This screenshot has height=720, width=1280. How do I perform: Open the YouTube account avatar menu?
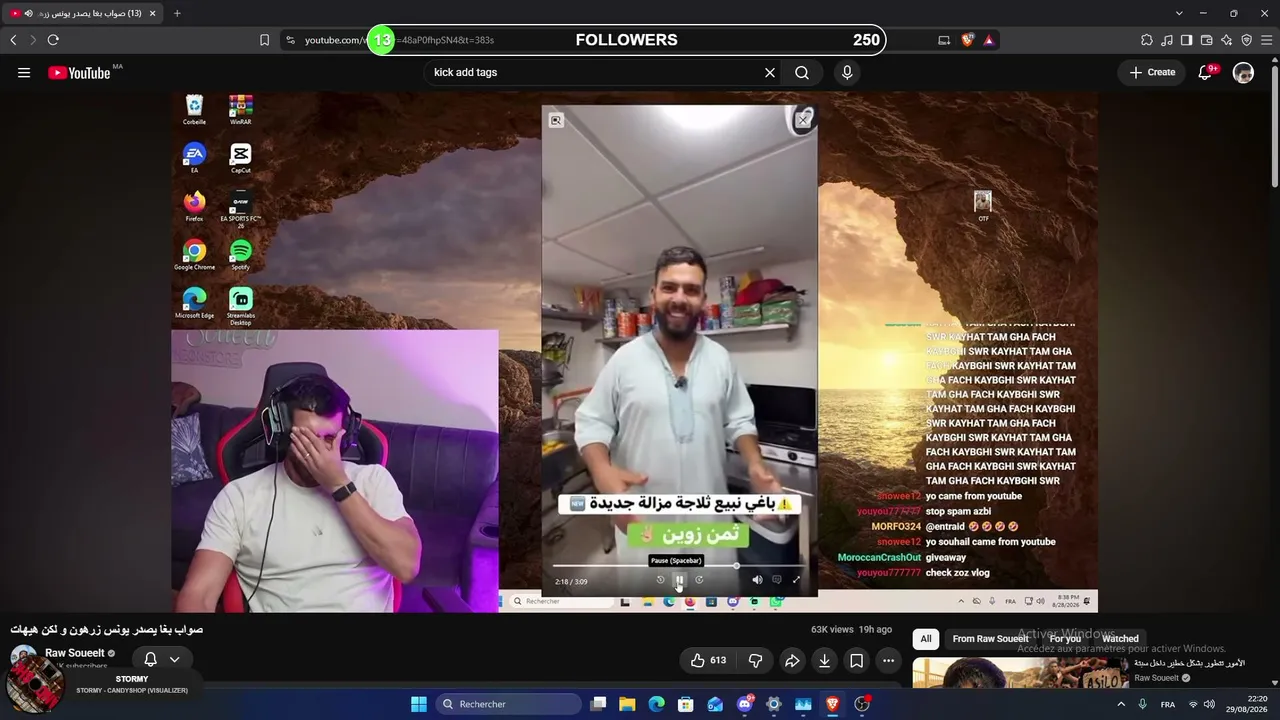(1243, 72)
